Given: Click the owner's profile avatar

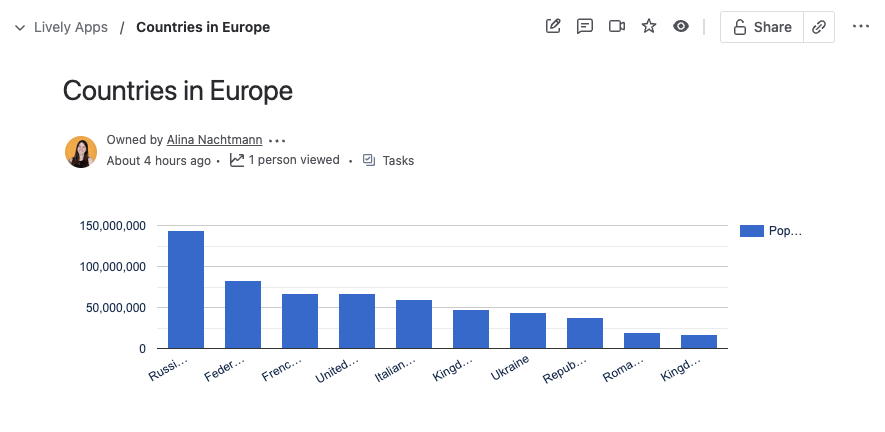Looking at the screenshot, I should 81,151.
